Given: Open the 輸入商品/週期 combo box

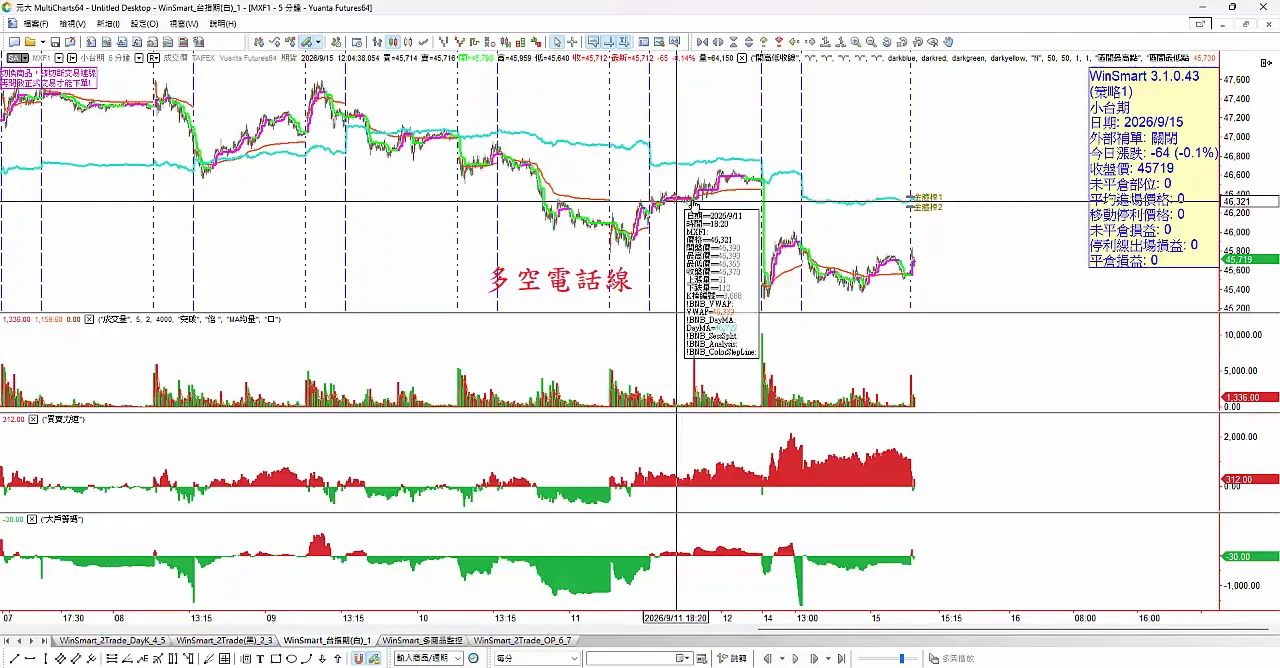Looking at the screenshot, I should (x=429, y=659).
